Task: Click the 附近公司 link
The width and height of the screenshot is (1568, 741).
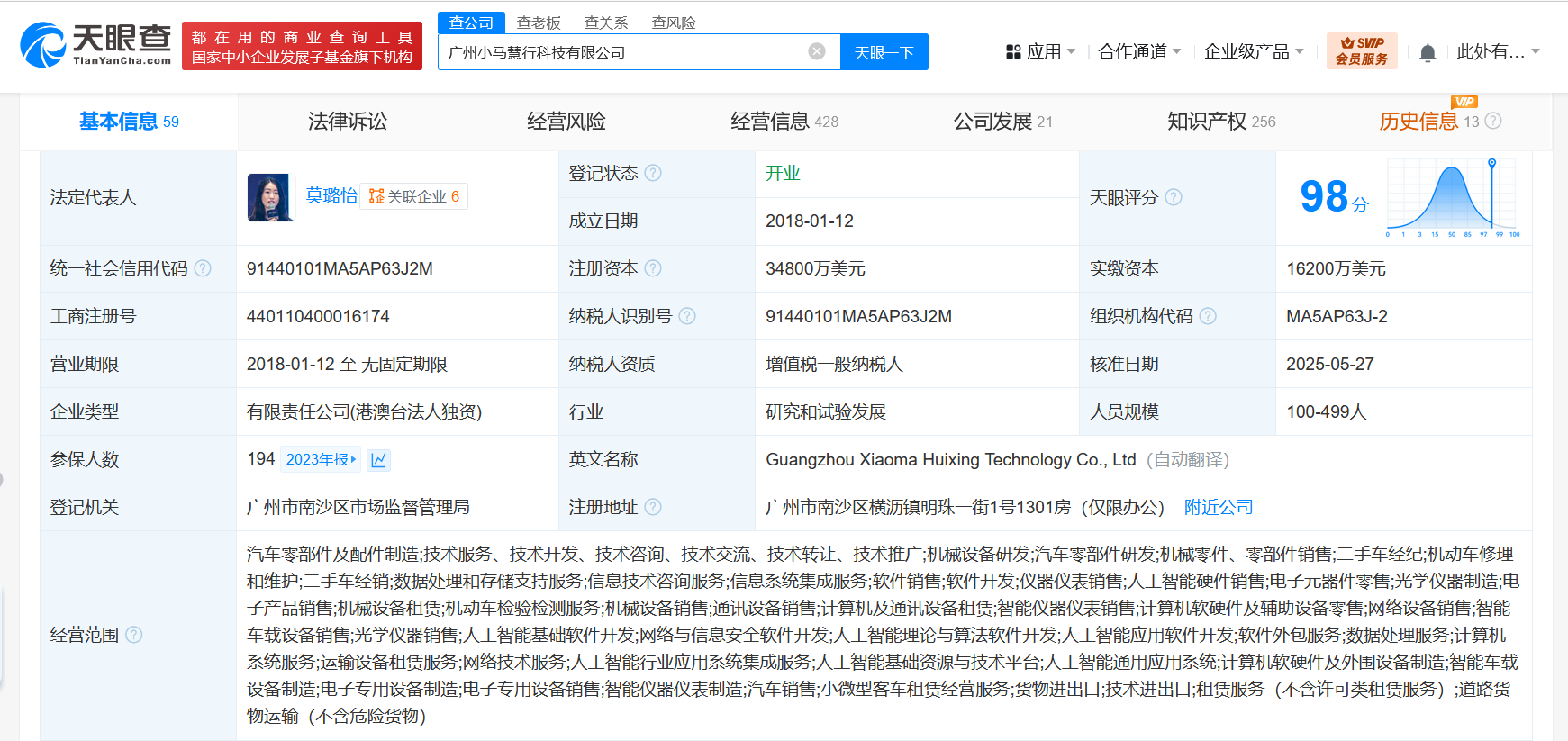Action: [x=1219, y=507]
